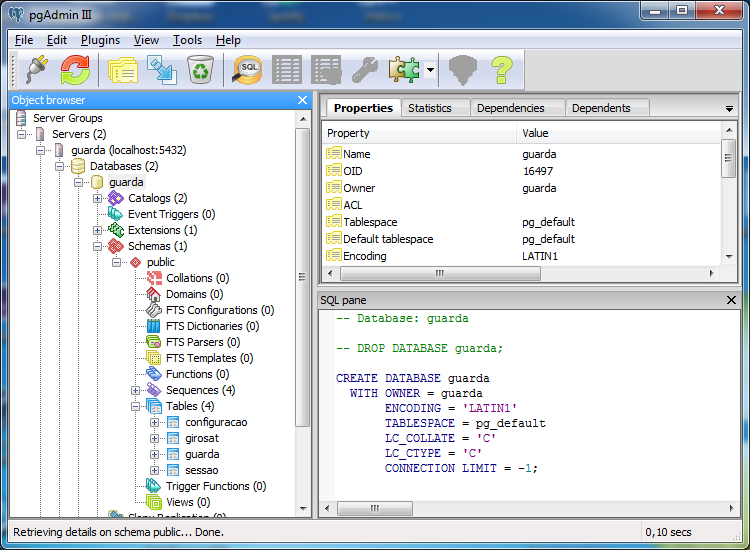This screenshot has width=750, height=550.
Task: Click the Schemas (1) red diamond icon
Action: pyautogui.click(x=116, y=246)
